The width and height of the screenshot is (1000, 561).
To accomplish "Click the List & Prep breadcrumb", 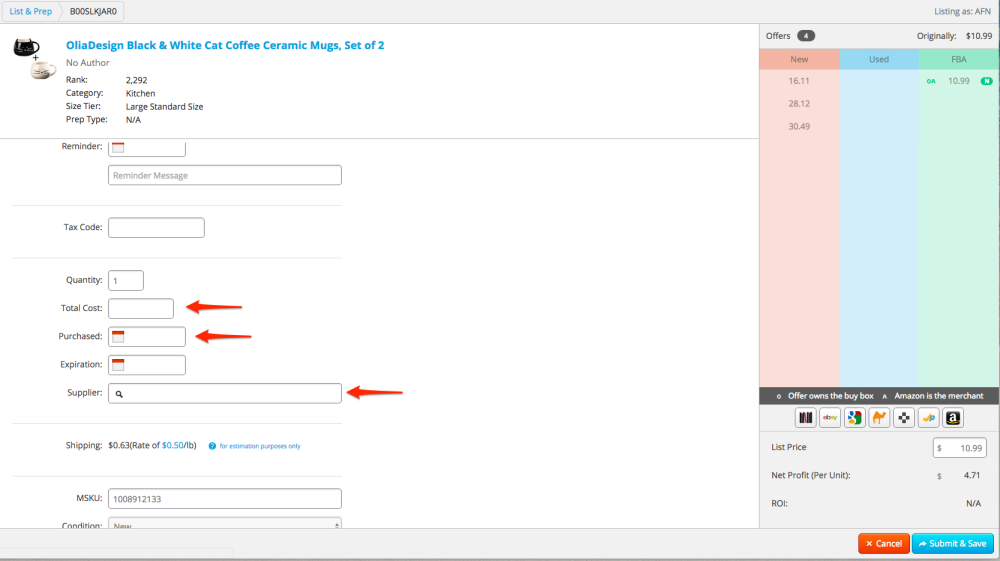I will click(31, 11).
